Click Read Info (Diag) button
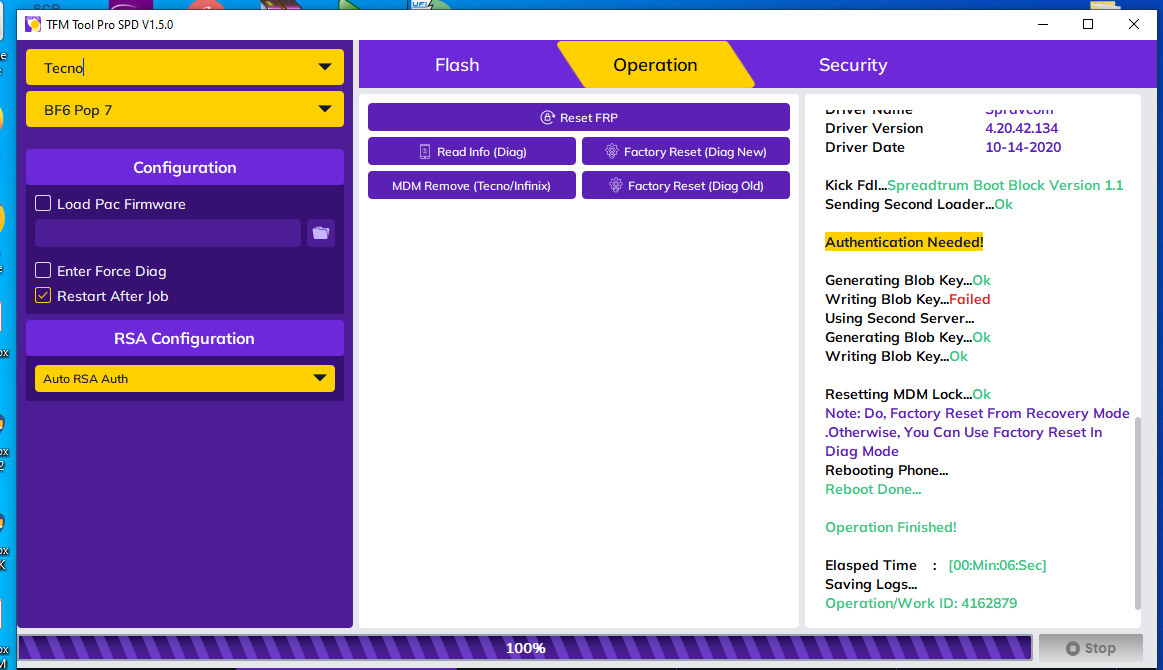The height and width of the screenshot is (670, 1163). (471, 152)
